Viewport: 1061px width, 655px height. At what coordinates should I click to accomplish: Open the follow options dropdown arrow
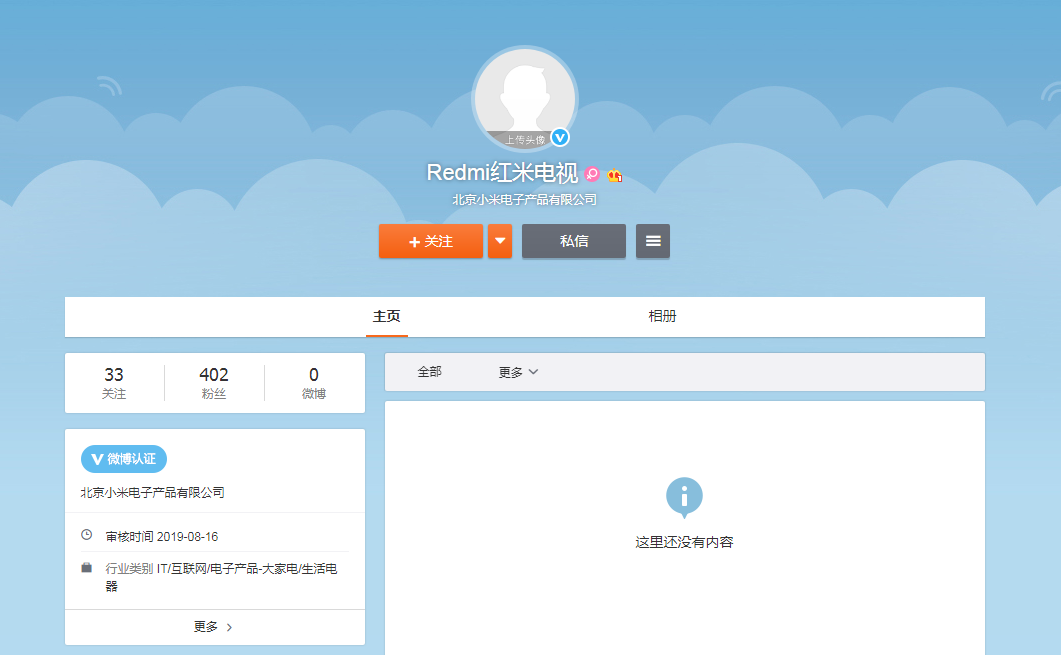point(500,241)
